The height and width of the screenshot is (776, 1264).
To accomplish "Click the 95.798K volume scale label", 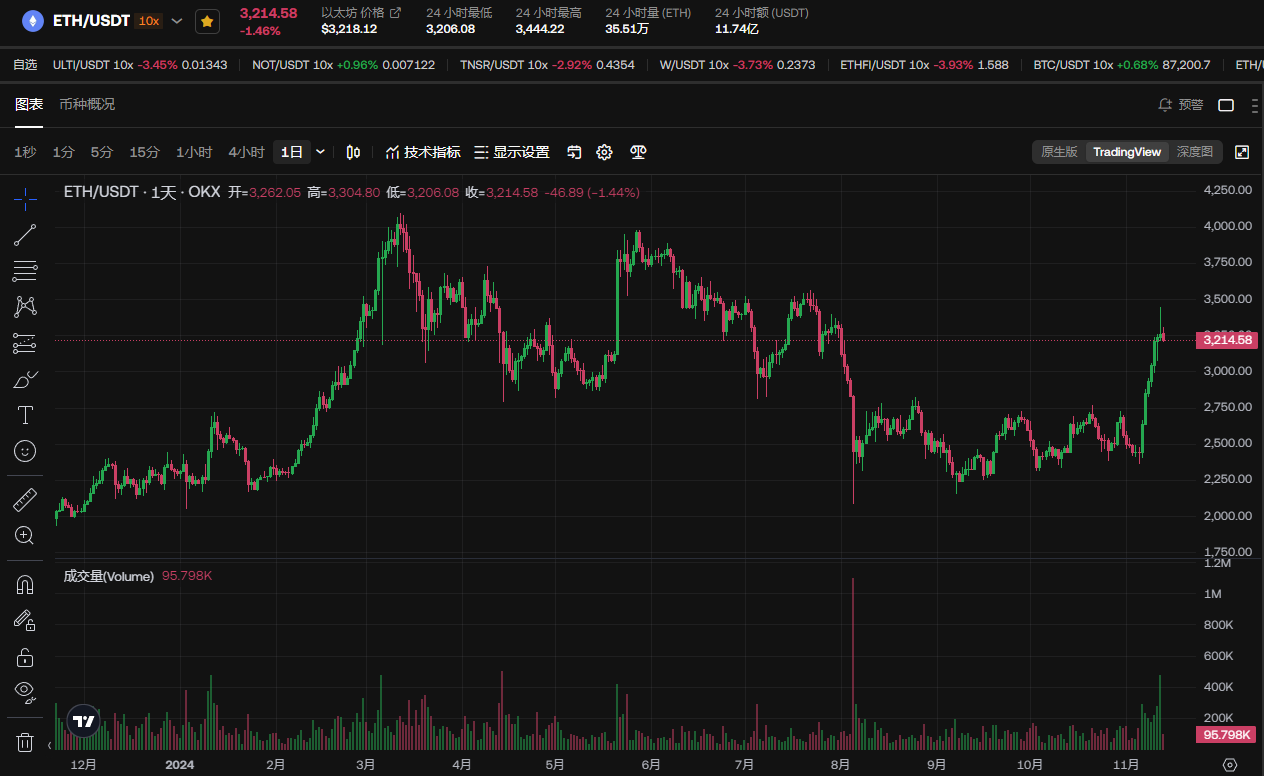I will 1227,735.
